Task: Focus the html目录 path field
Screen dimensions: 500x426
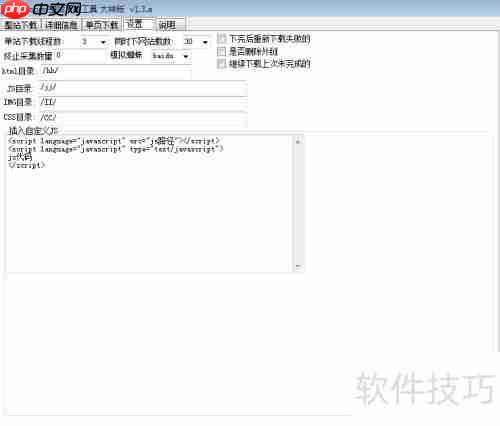Action: coord(116,71)
